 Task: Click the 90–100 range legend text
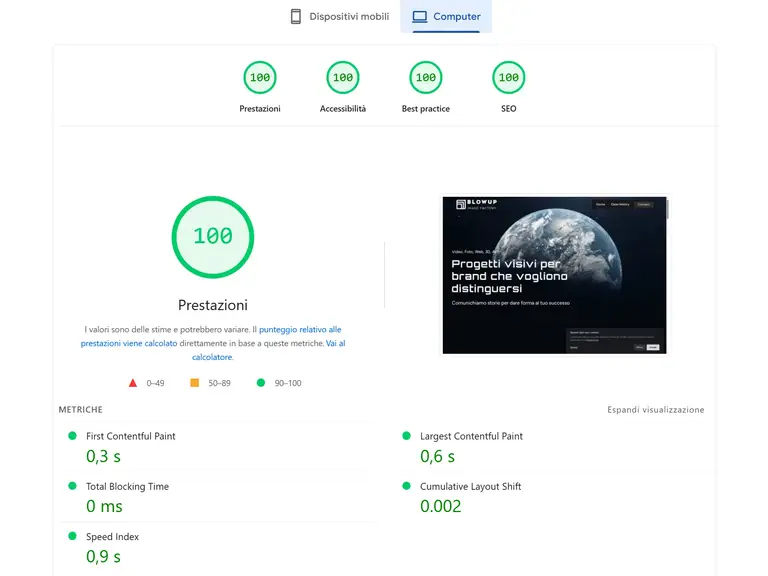tap(288, 383)
